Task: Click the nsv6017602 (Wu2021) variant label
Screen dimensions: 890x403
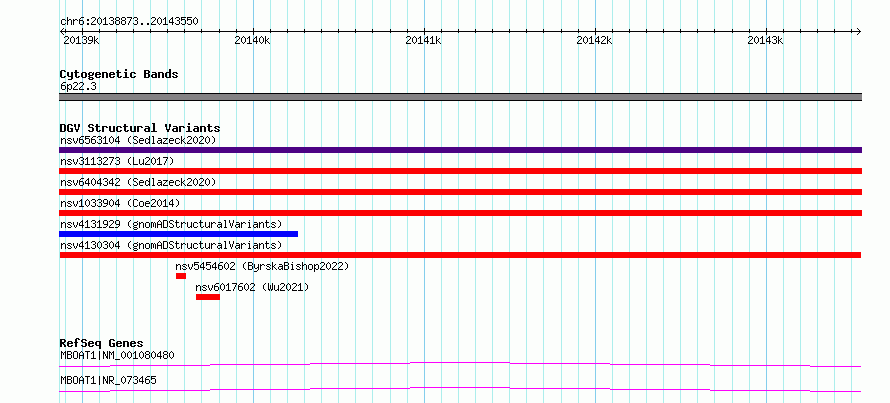Action: [x=252, y=287]
